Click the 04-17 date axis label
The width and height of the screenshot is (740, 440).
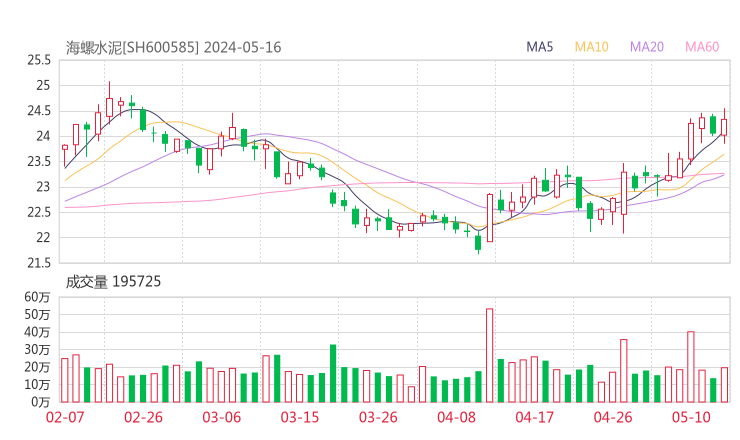pyautogui.click(x=535, y=417)
